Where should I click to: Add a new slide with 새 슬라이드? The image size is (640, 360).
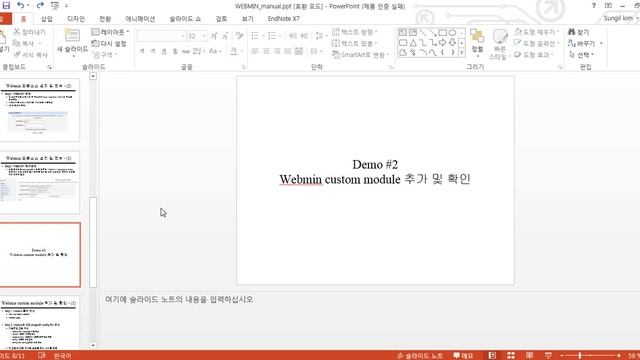72,42
